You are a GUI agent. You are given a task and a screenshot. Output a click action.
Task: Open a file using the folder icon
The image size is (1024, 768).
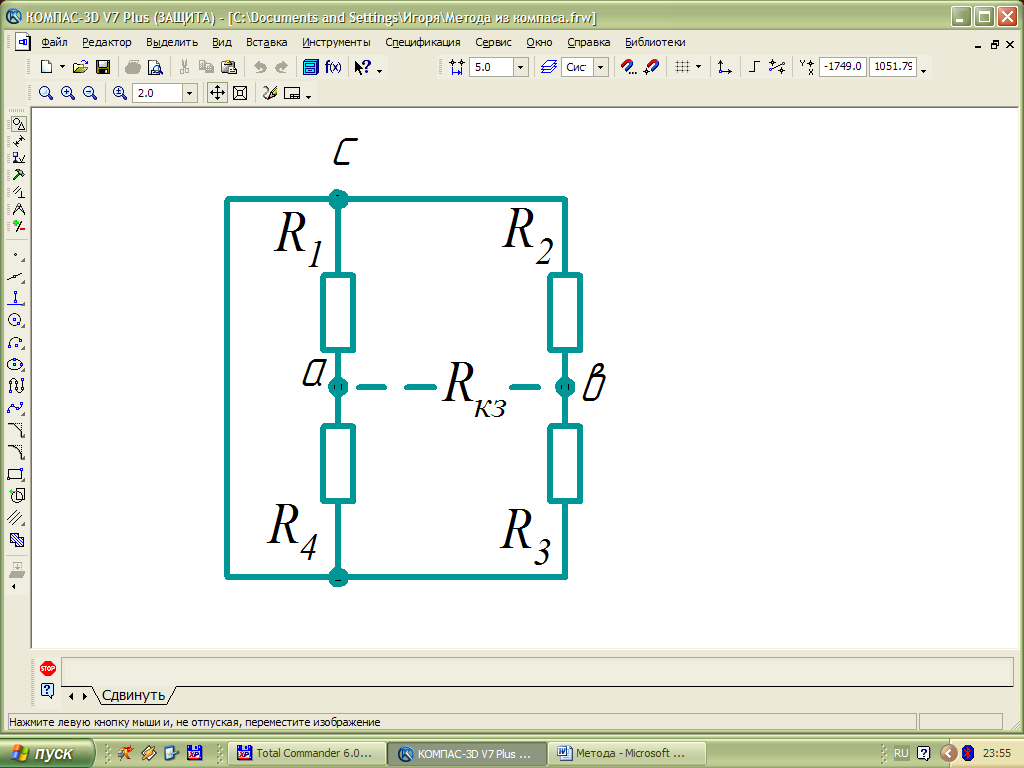pyautogui.click(x=81, y=67)
